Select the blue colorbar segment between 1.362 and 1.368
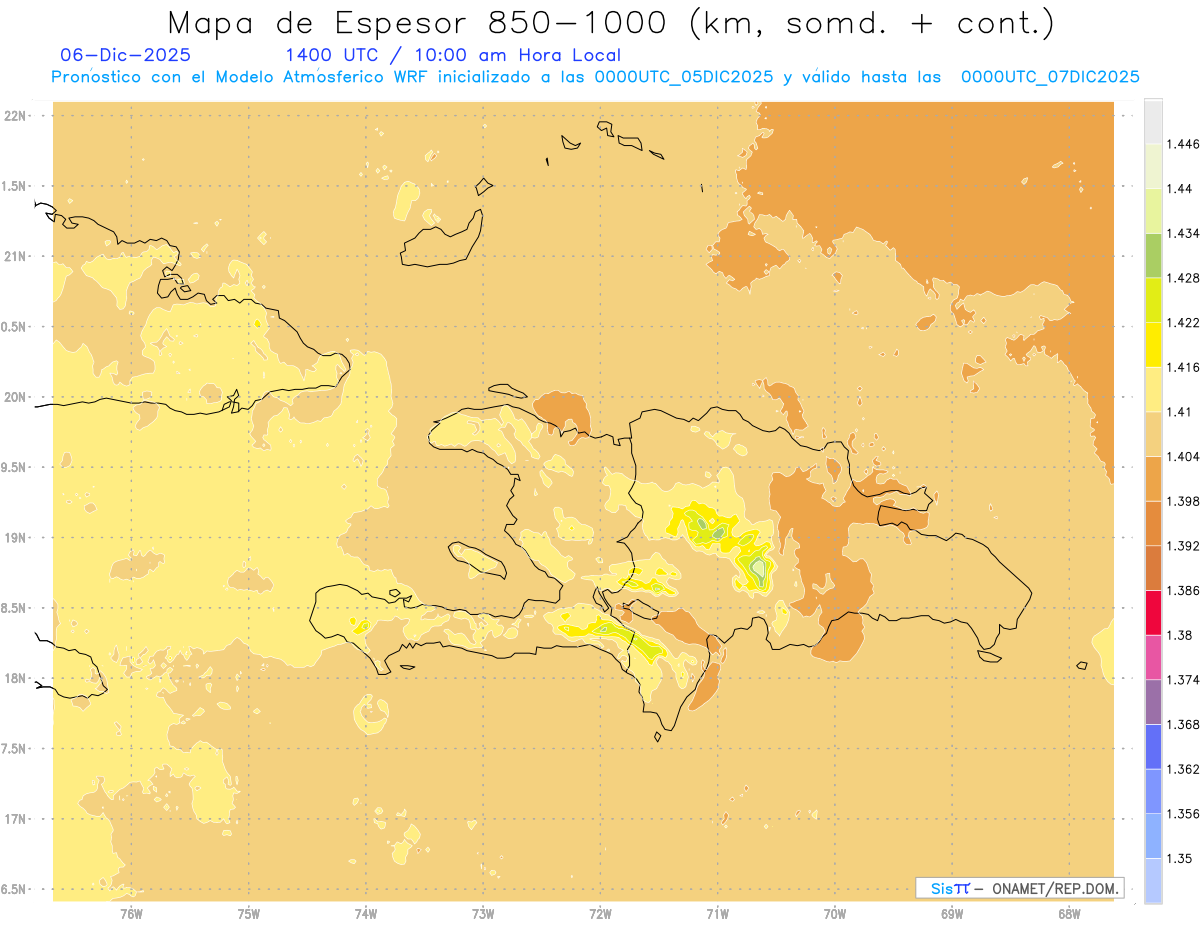The height and width of the screenshot is (927, 1200). point(1153,746)
